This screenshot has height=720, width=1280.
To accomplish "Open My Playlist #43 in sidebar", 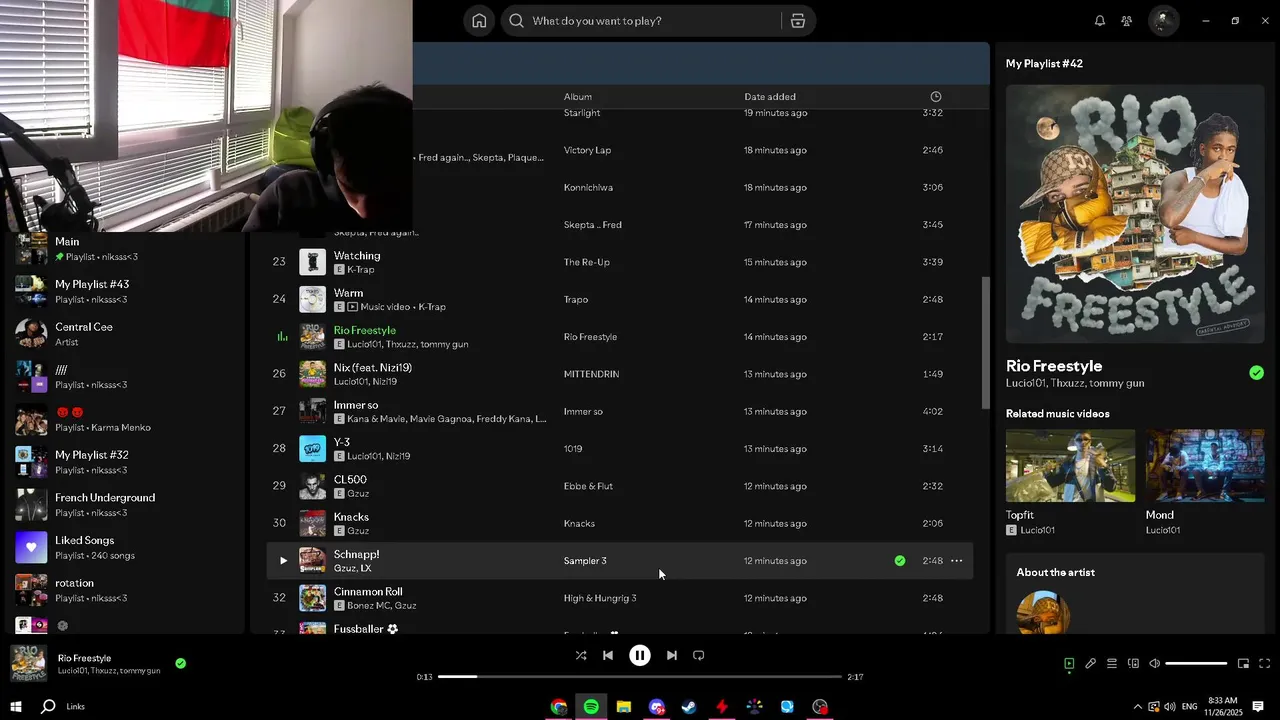I will (124, 291).
